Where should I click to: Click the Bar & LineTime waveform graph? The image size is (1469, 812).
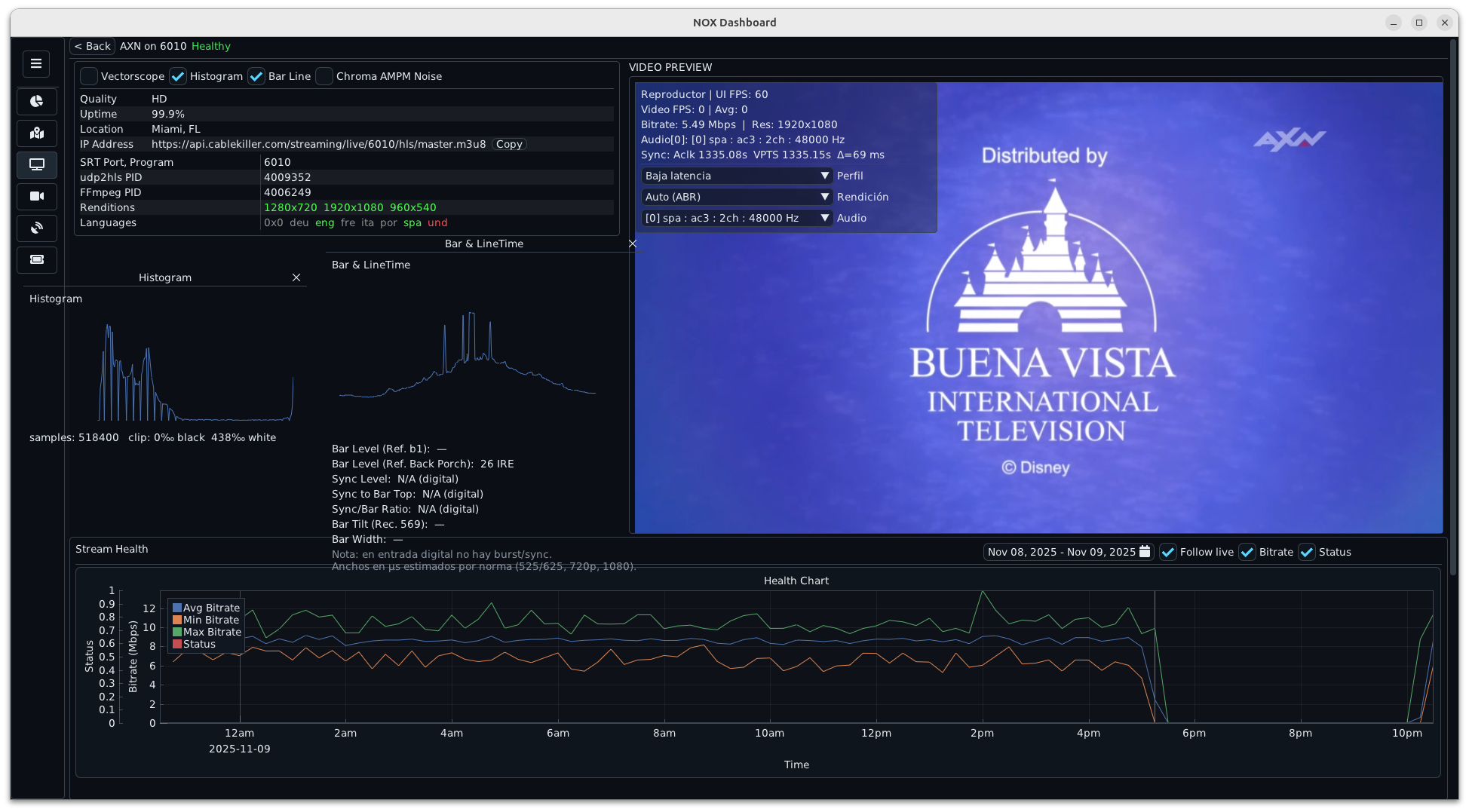pos(468,354)
